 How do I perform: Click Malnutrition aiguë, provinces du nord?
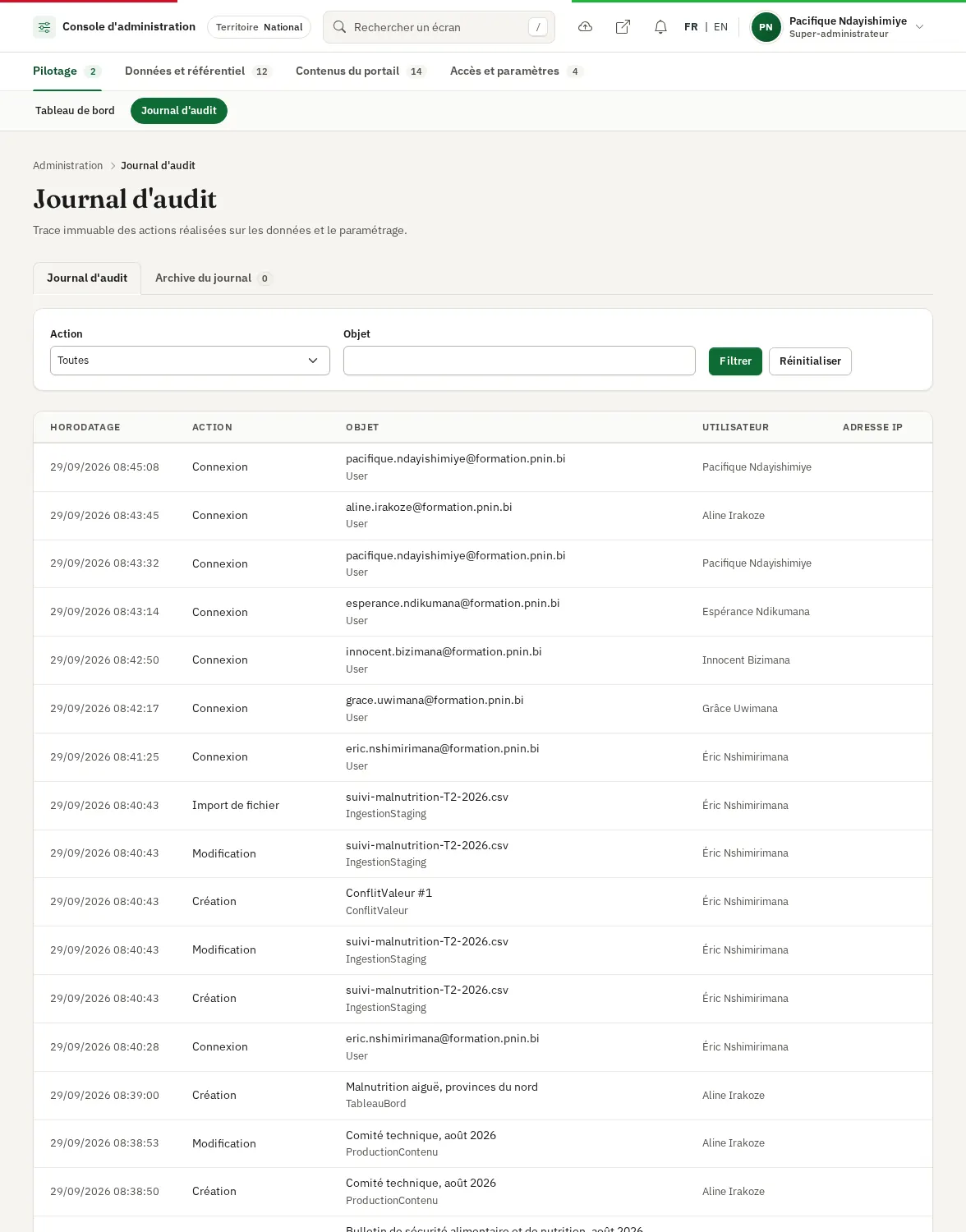[x=442, y=1087]
